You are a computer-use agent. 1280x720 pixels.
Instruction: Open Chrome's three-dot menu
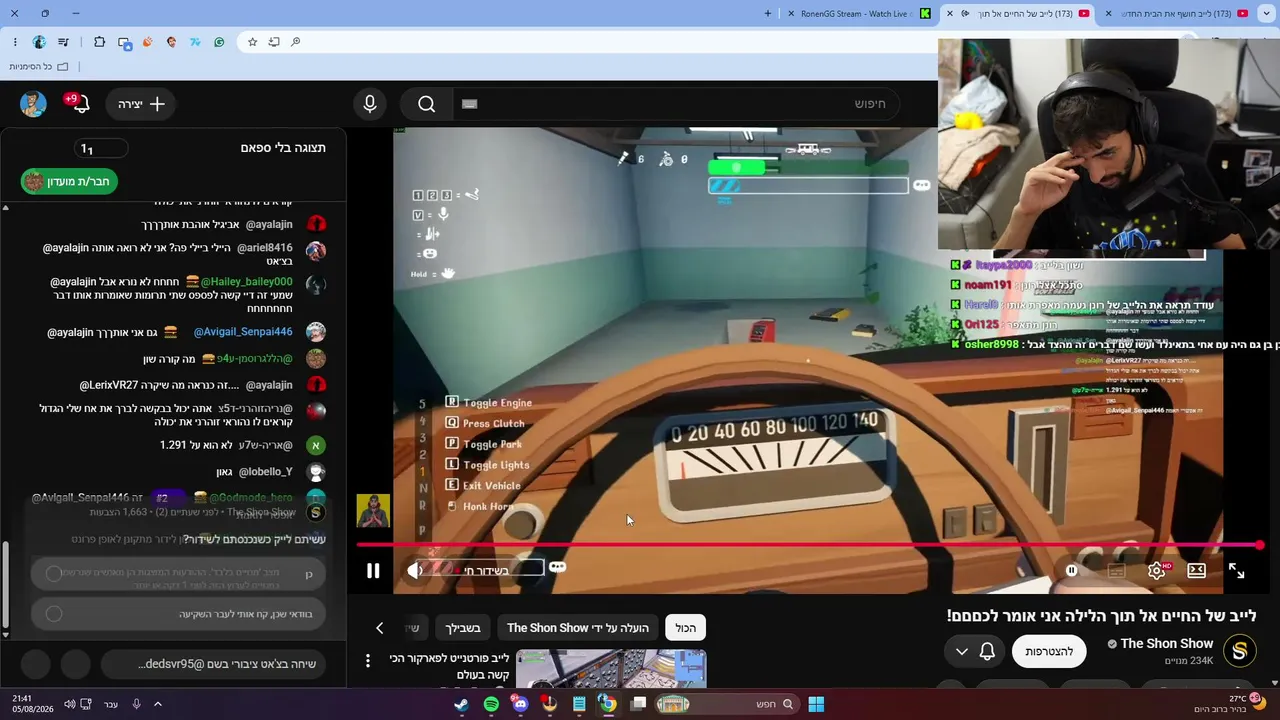tap(15, 42)
